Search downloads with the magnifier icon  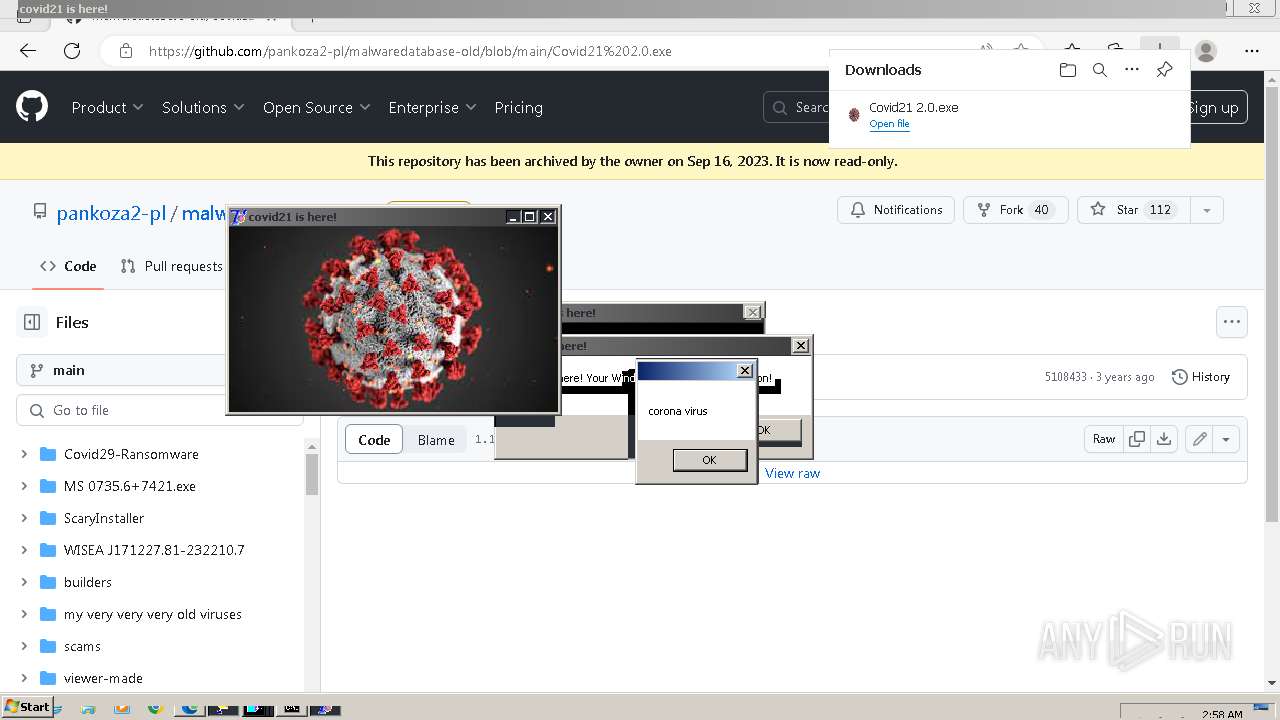1100,70
